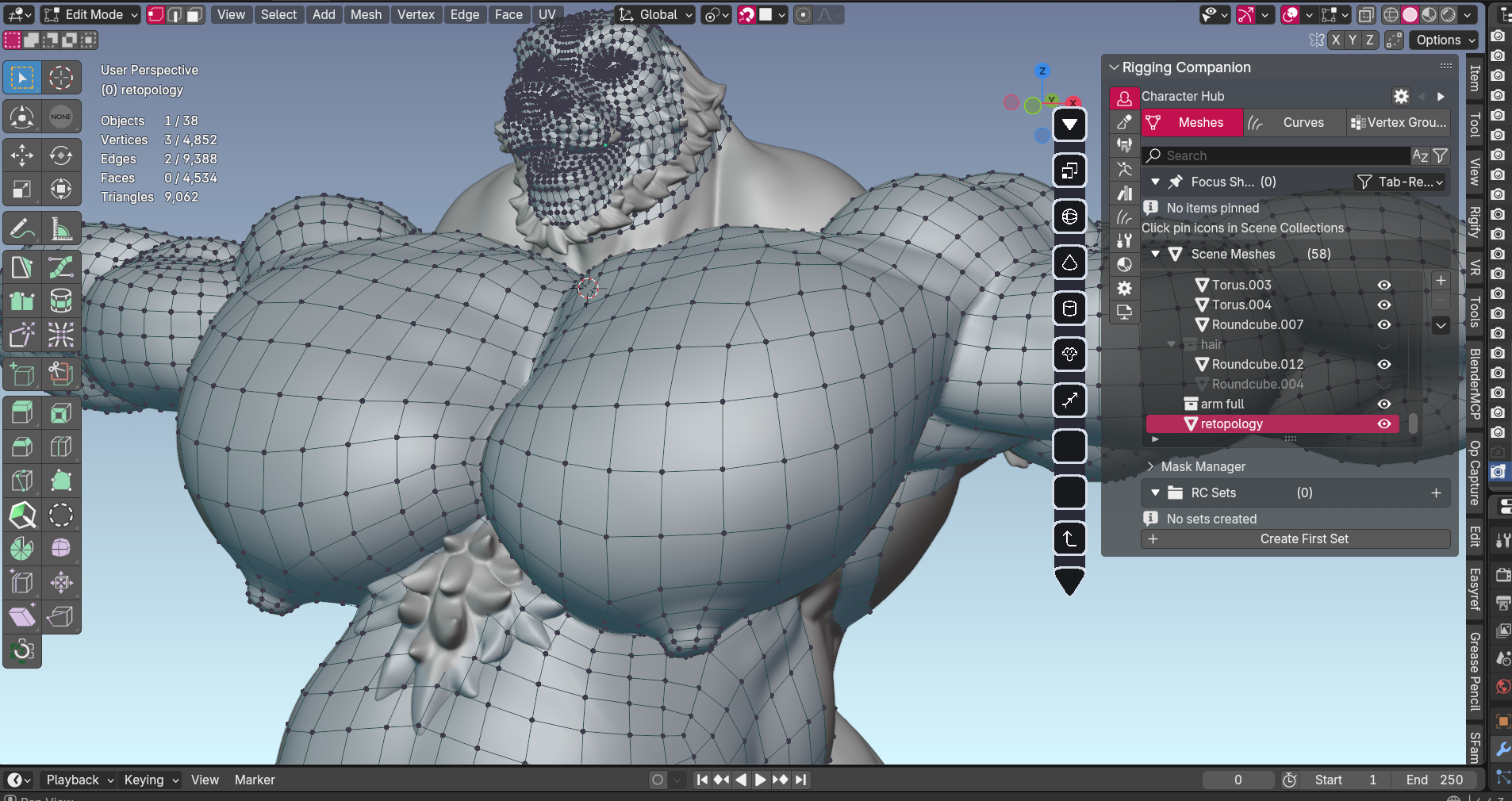1512x801 pixels.
Task: Select the Loop Cut tool
Action: pyautogui.click(x=61, y=446)
